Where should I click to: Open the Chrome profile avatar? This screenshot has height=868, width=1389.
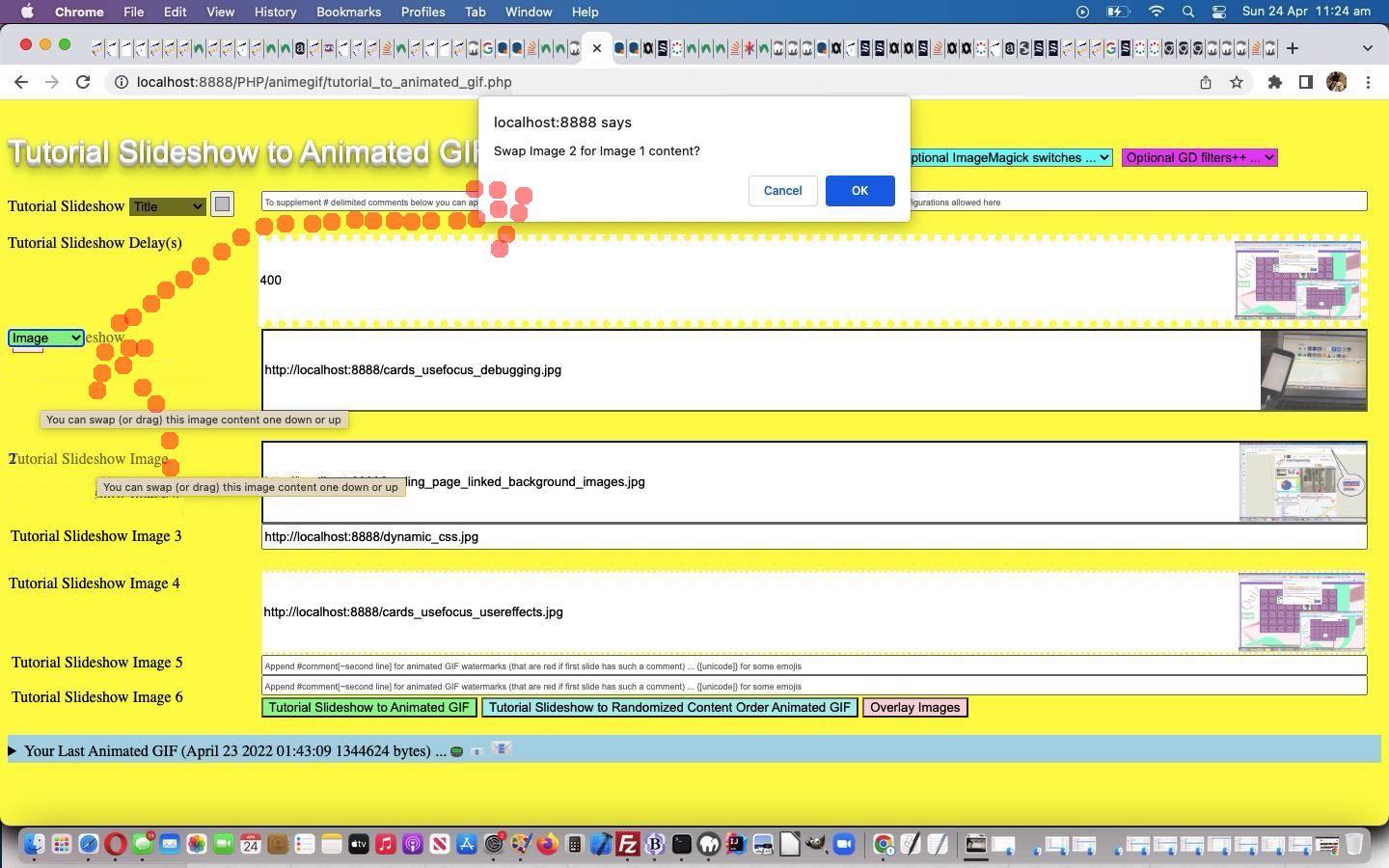click(x=1337, y=82)
